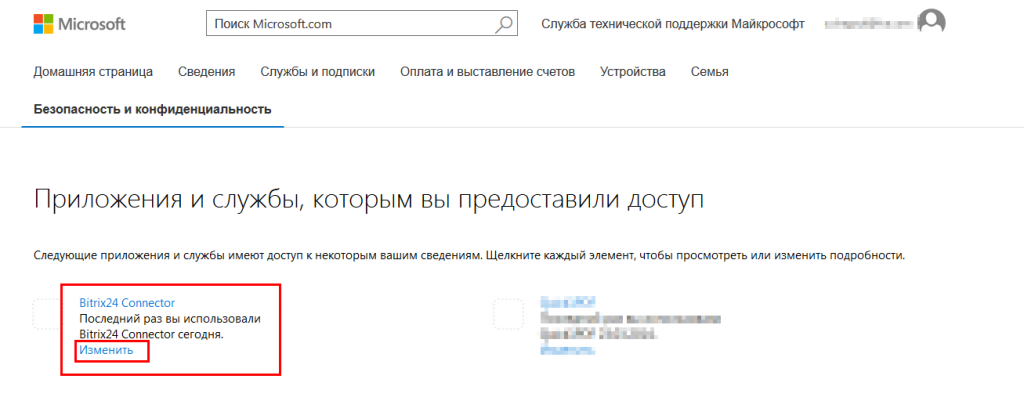
Task: Click the blurred account email text
Action: [867, 24]
